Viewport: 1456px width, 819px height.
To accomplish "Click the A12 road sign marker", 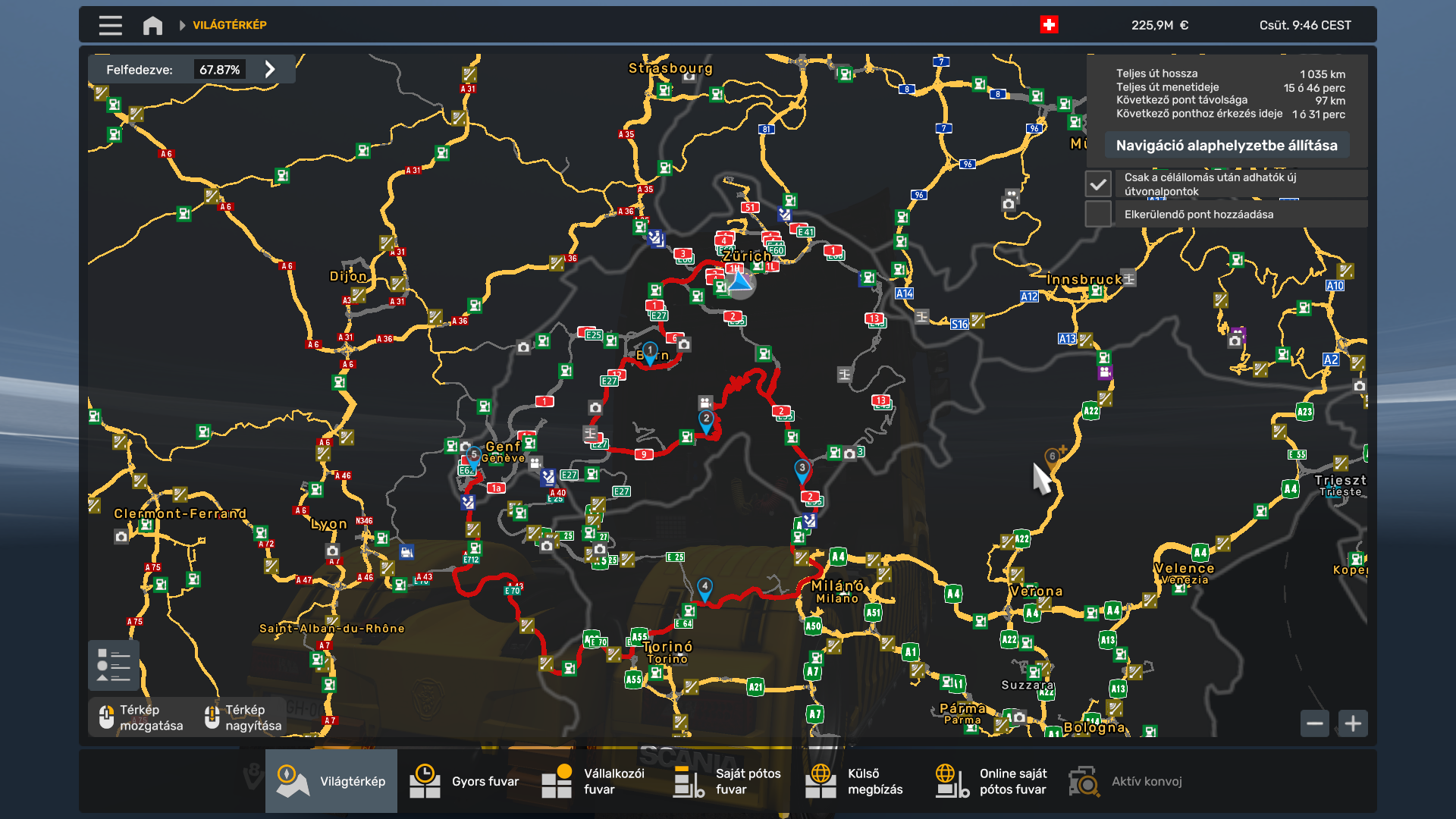I will [1029, 297].
